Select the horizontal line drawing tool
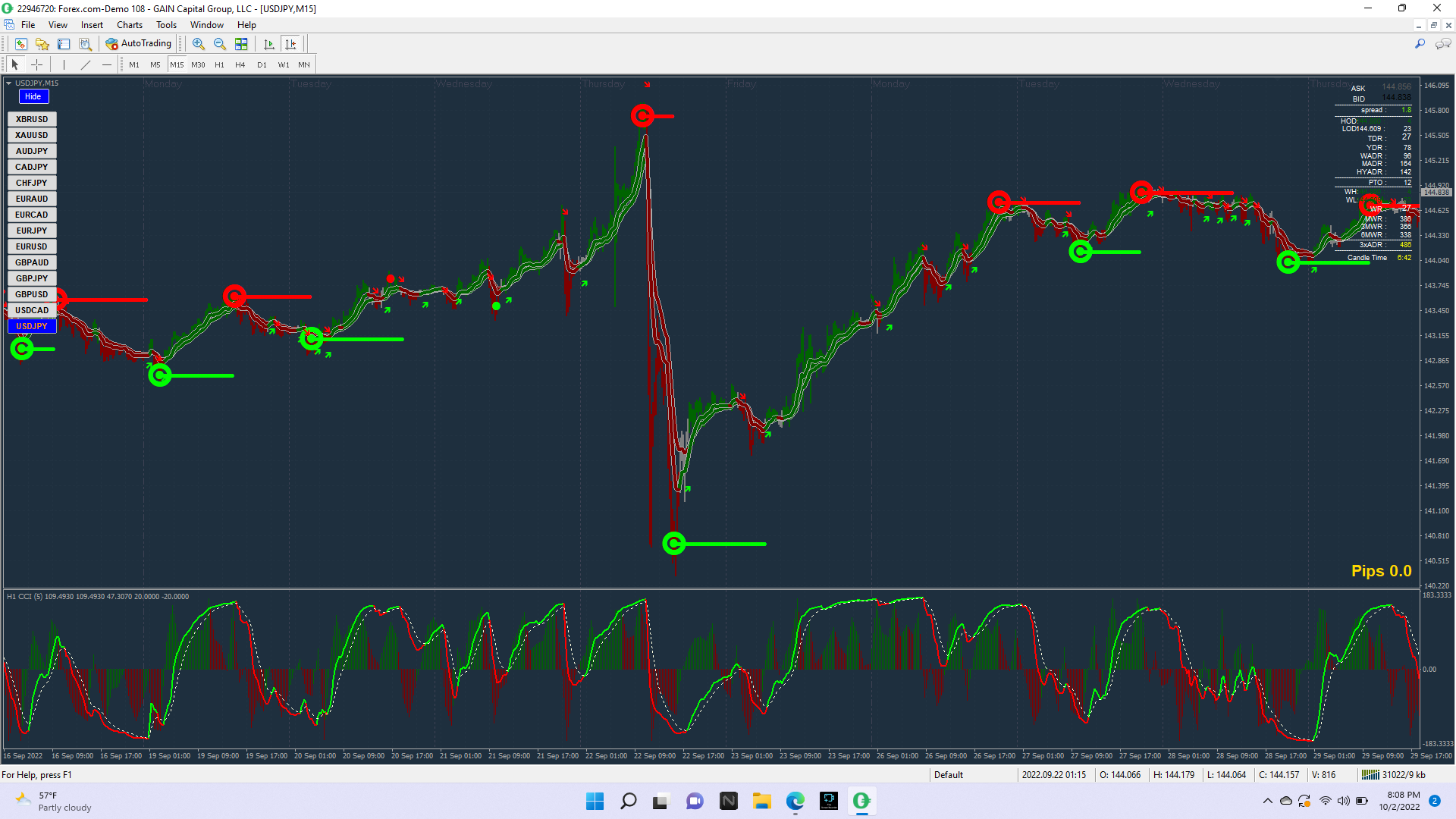 click(107, 65)
